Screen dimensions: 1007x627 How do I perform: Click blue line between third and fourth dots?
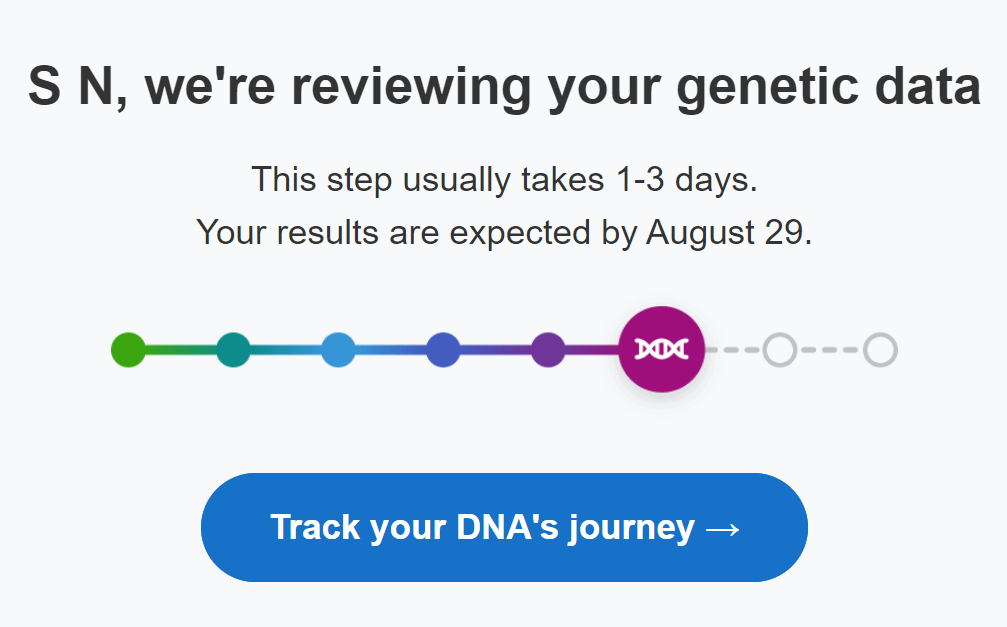click(390, 350)
